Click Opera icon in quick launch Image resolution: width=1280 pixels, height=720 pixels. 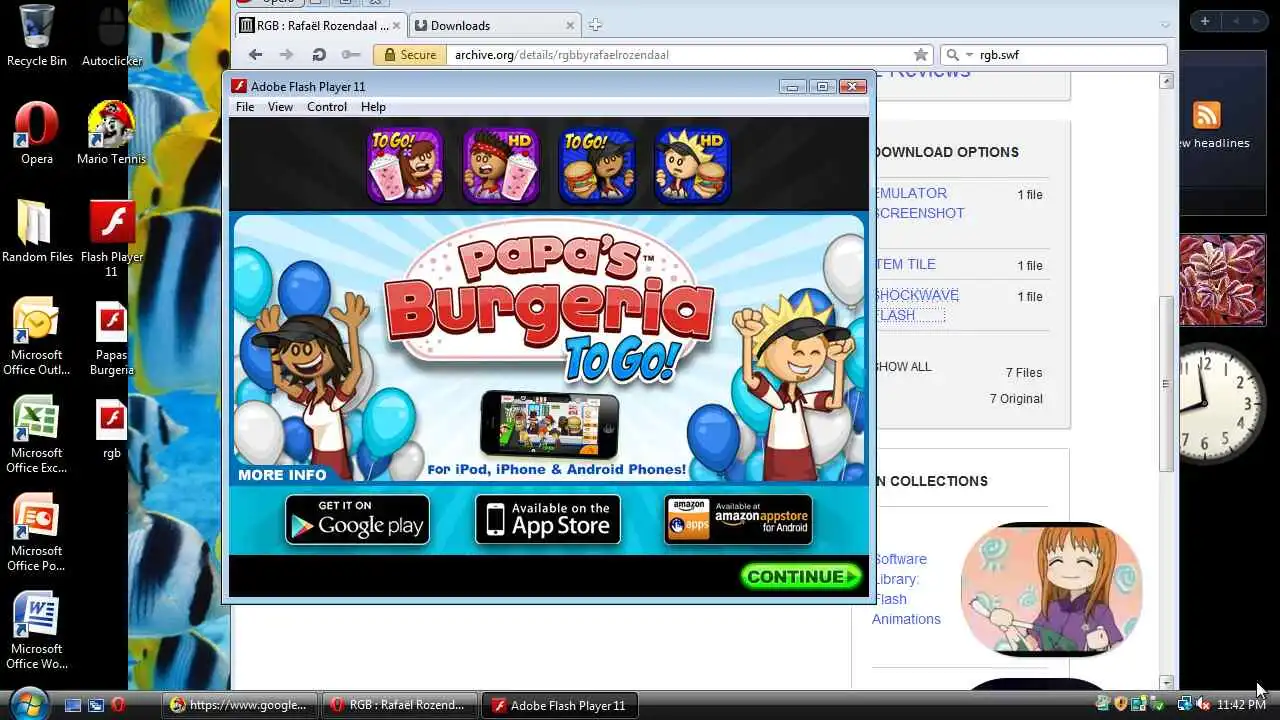[118, 705]
